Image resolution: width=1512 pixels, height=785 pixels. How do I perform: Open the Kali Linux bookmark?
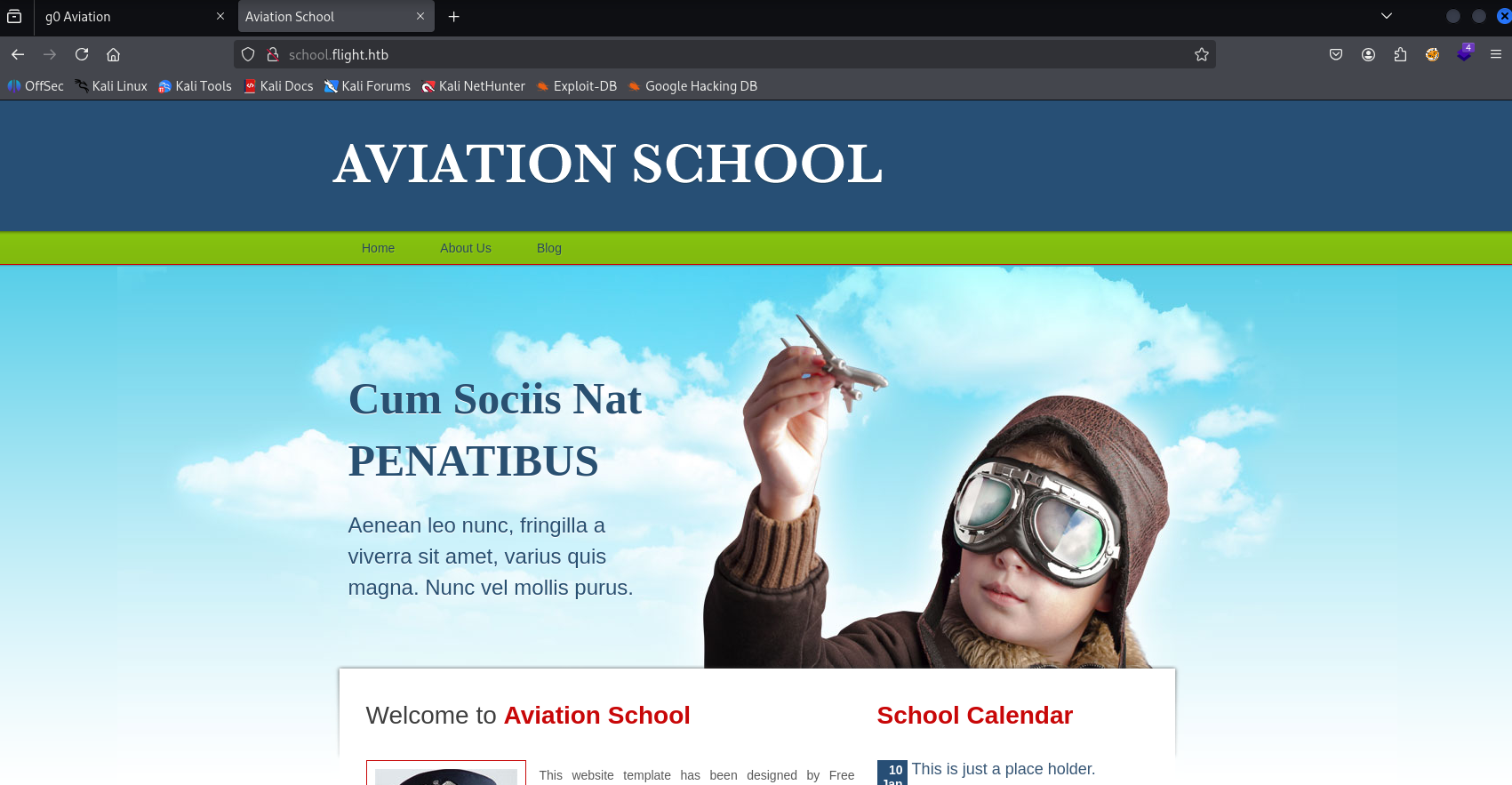(111, 86)
